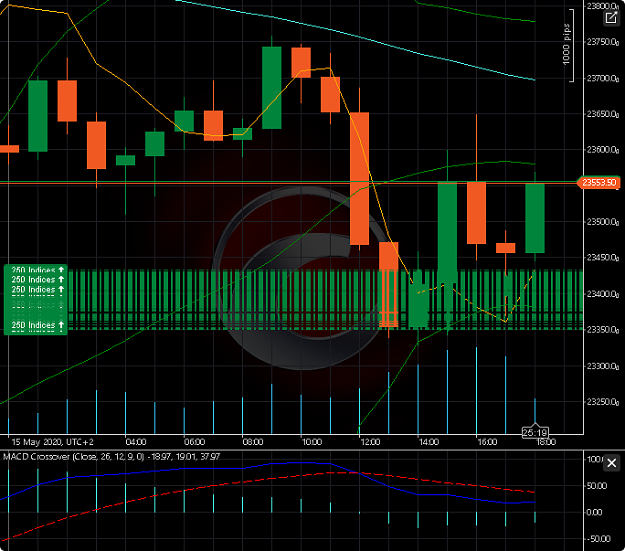Close the MACD Crossover indicator panel
This screenshot has width=625, height=551.
point(611,463)
